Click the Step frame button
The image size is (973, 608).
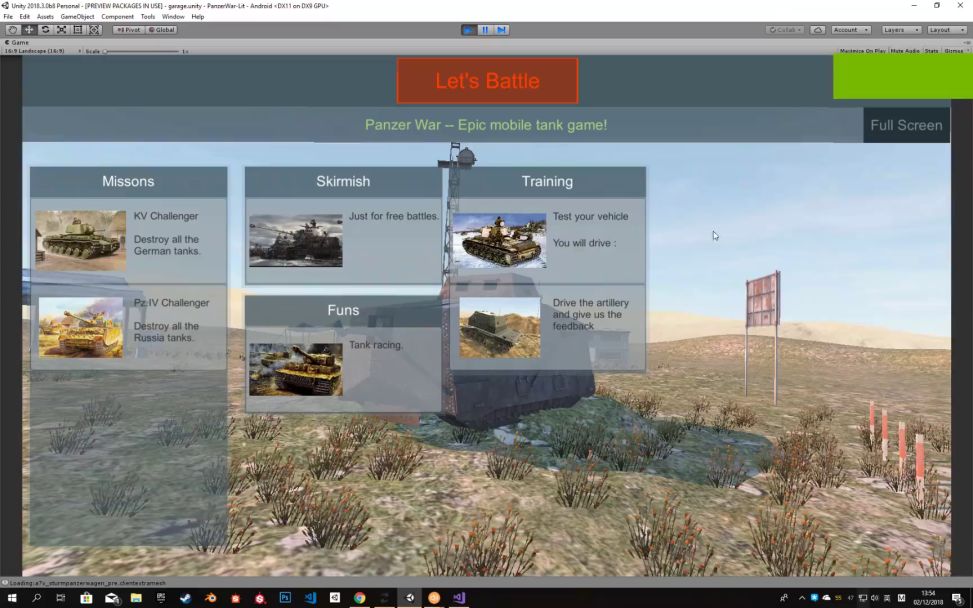click(x=502, y=30)
